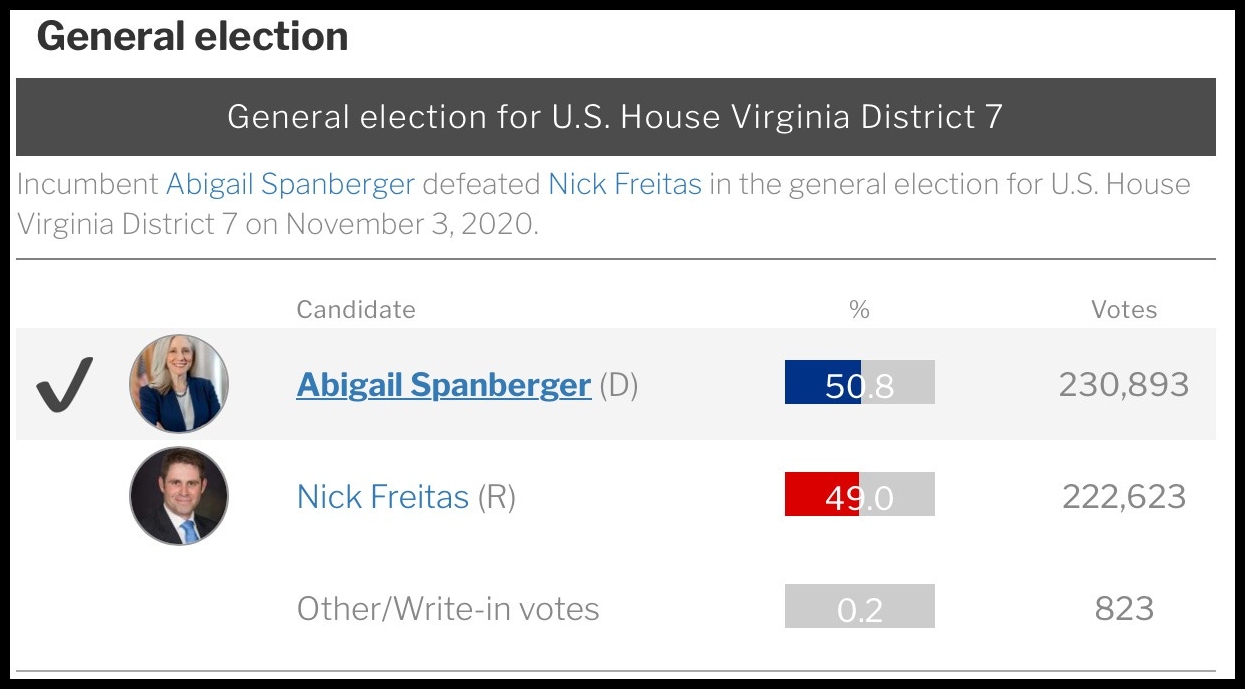
Task: Click the dark Virginia District 7 banner
Action: click(615, 117)
